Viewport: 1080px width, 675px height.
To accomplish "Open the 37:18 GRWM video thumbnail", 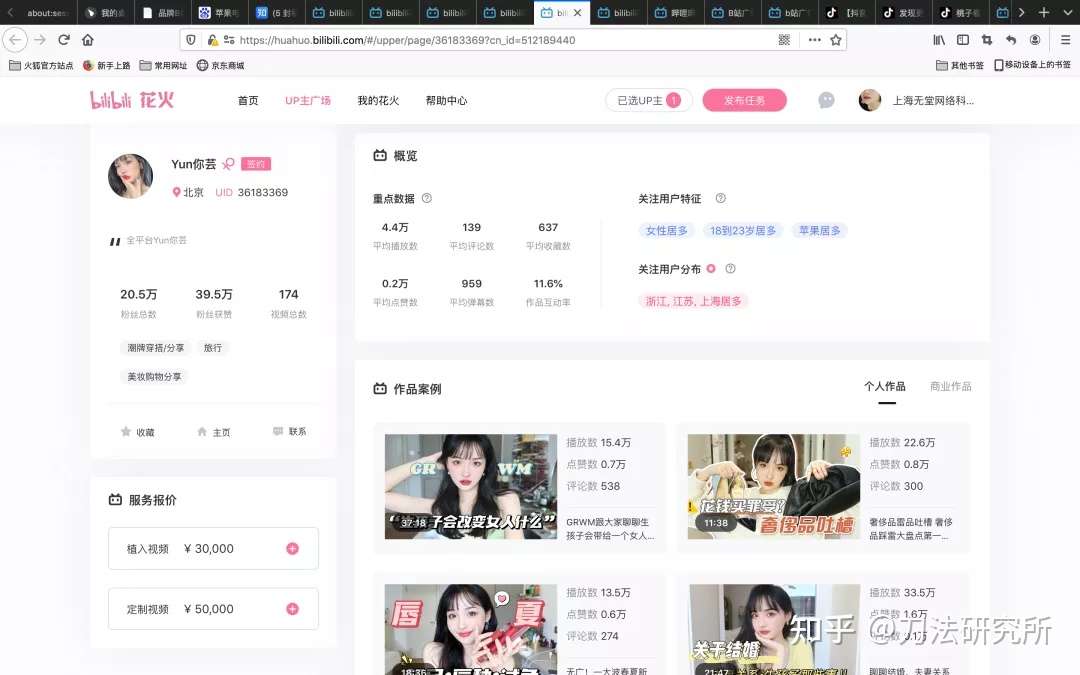I will tap(470, 486).
